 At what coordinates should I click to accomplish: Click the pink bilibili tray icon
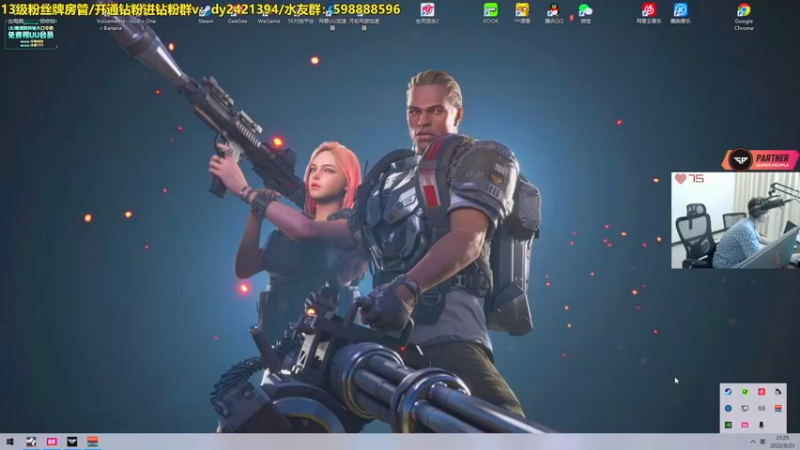point(745,424)
